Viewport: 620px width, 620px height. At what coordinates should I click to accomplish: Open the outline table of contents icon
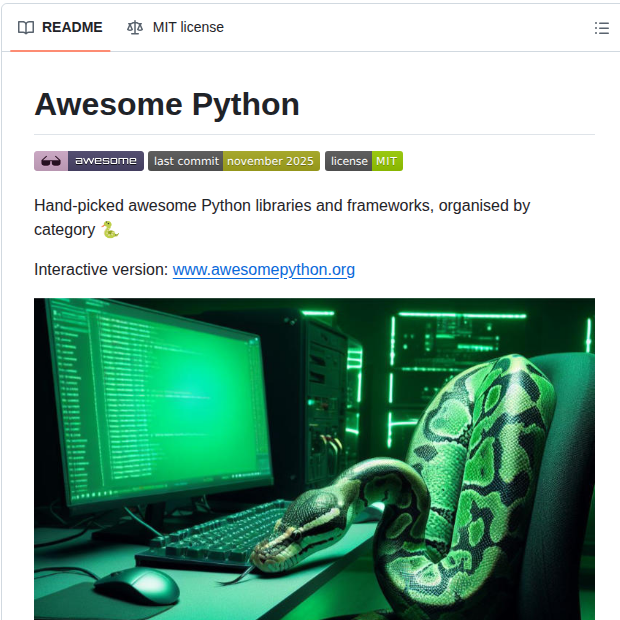point(601,28)
